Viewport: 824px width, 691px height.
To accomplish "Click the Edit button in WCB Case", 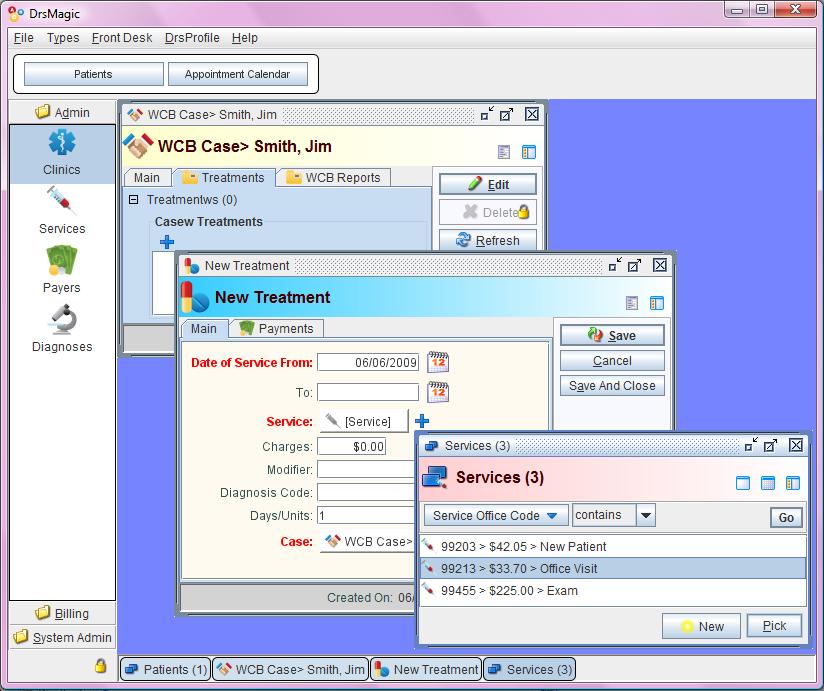I will tap(488, 184).
